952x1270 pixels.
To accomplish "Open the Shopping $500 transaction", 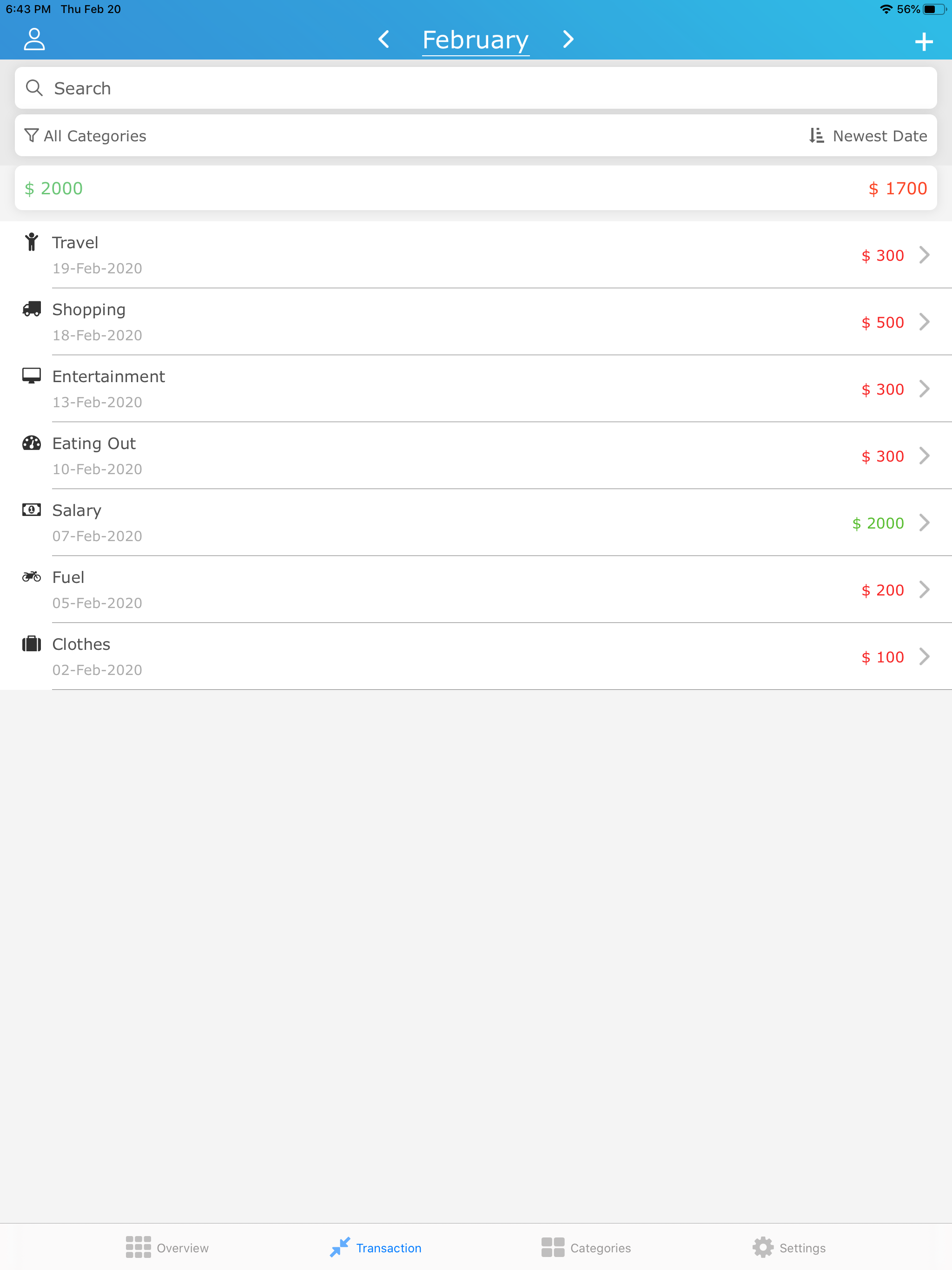I will pos(459,322).
